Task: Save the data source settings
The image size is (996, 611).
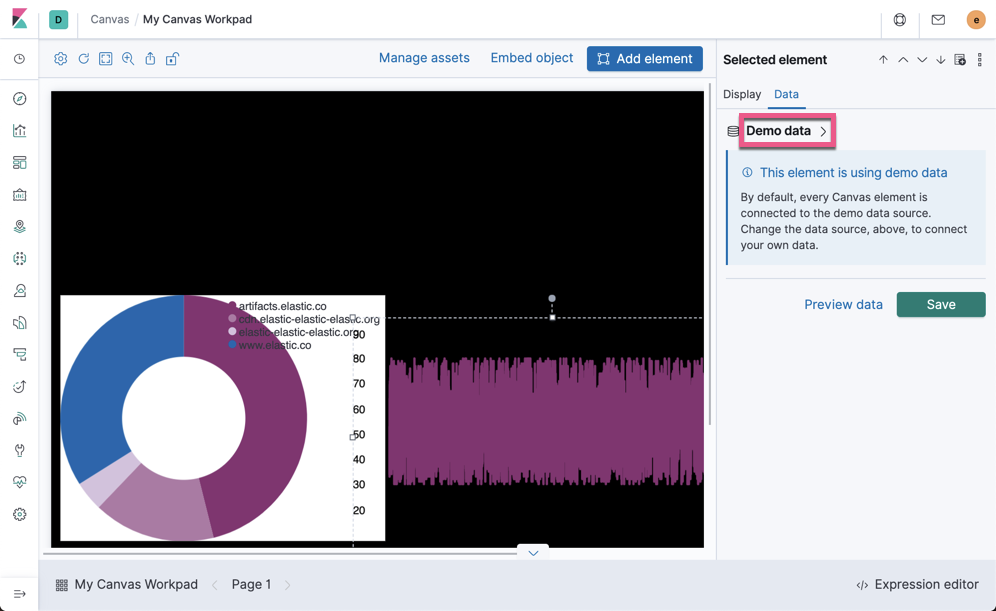Action: 940,304
